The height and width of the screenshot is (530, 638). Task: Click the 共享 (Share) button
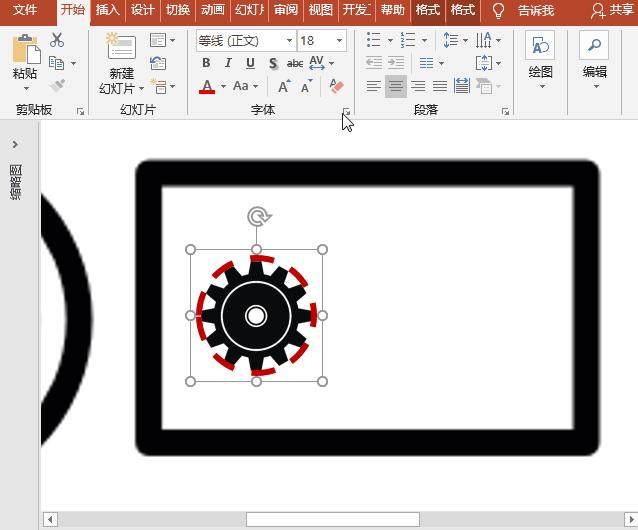coord(611,10)
